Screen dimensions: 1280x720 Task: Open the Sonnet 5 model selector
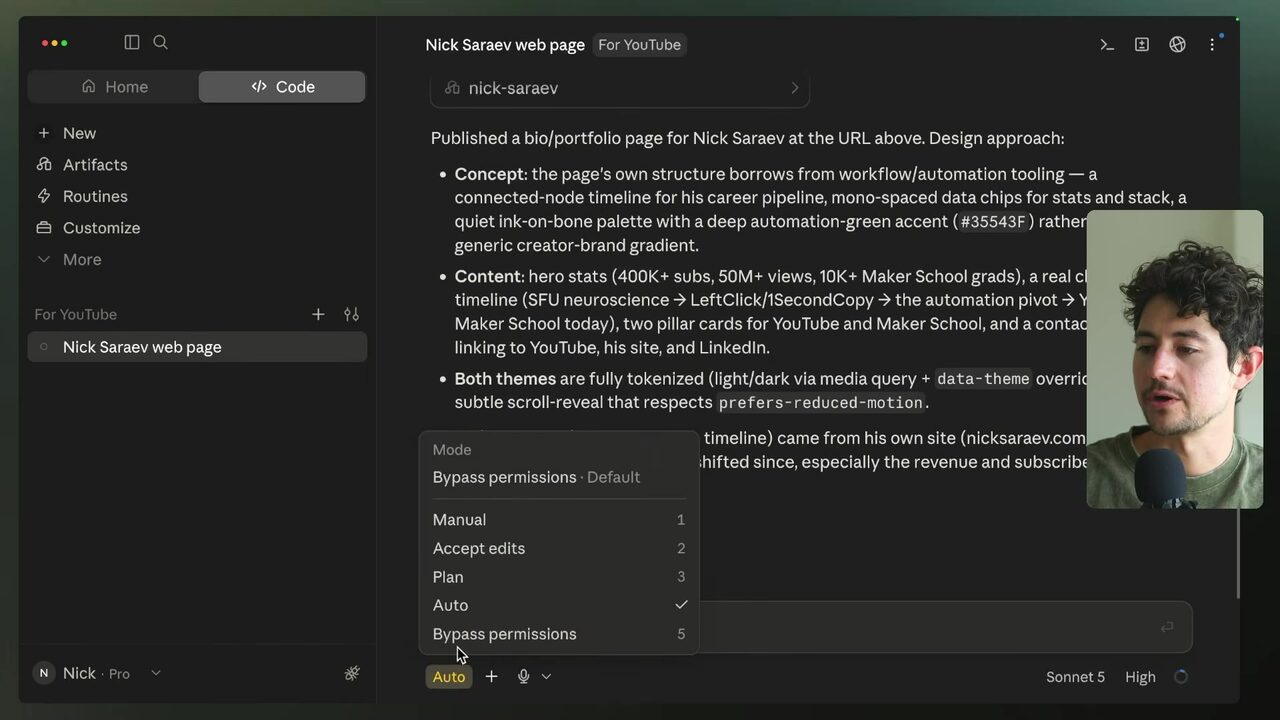click(x=1075, y=677)
